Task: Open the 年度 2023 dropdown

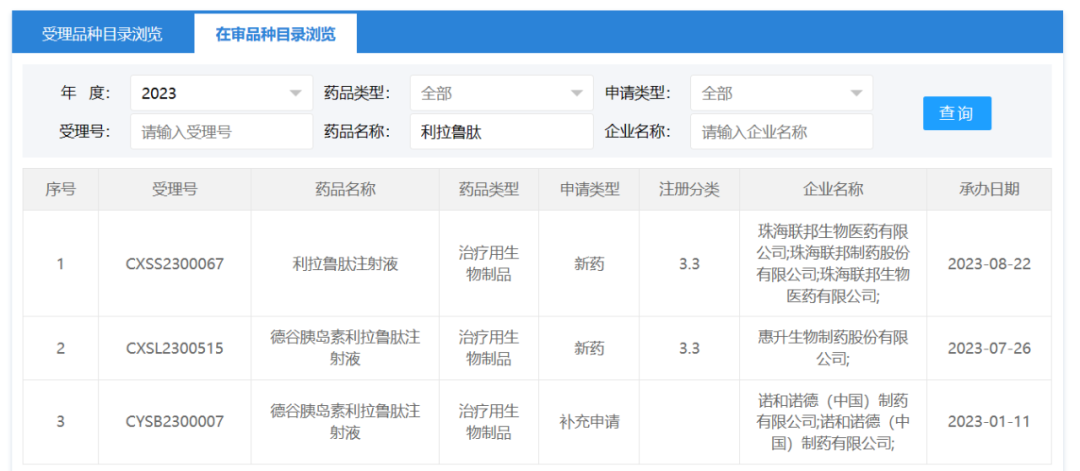Action: [221, 93]
